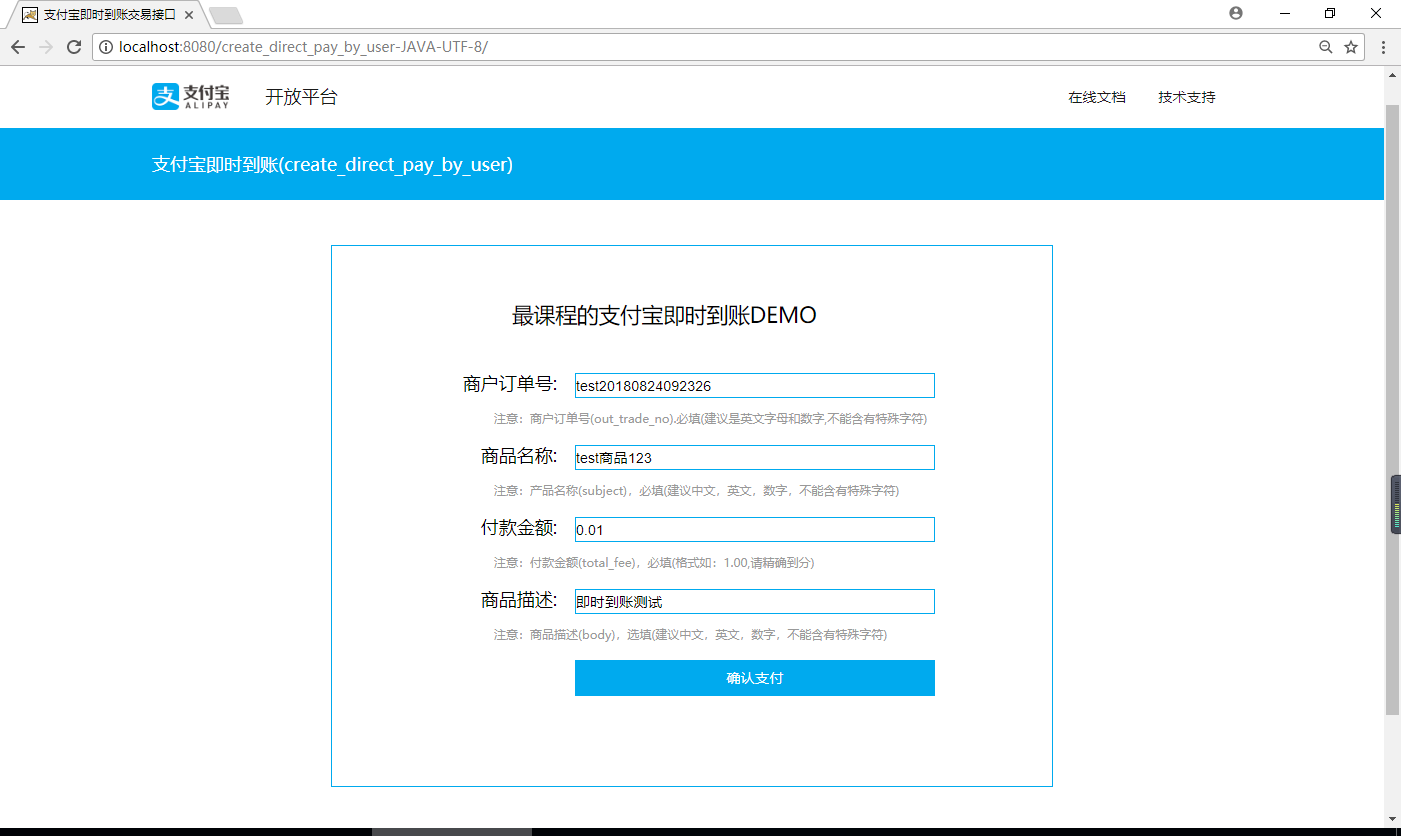Click the Chrome user profile icon
The width and height of the screenshot is (1401, 836).
1236,13
